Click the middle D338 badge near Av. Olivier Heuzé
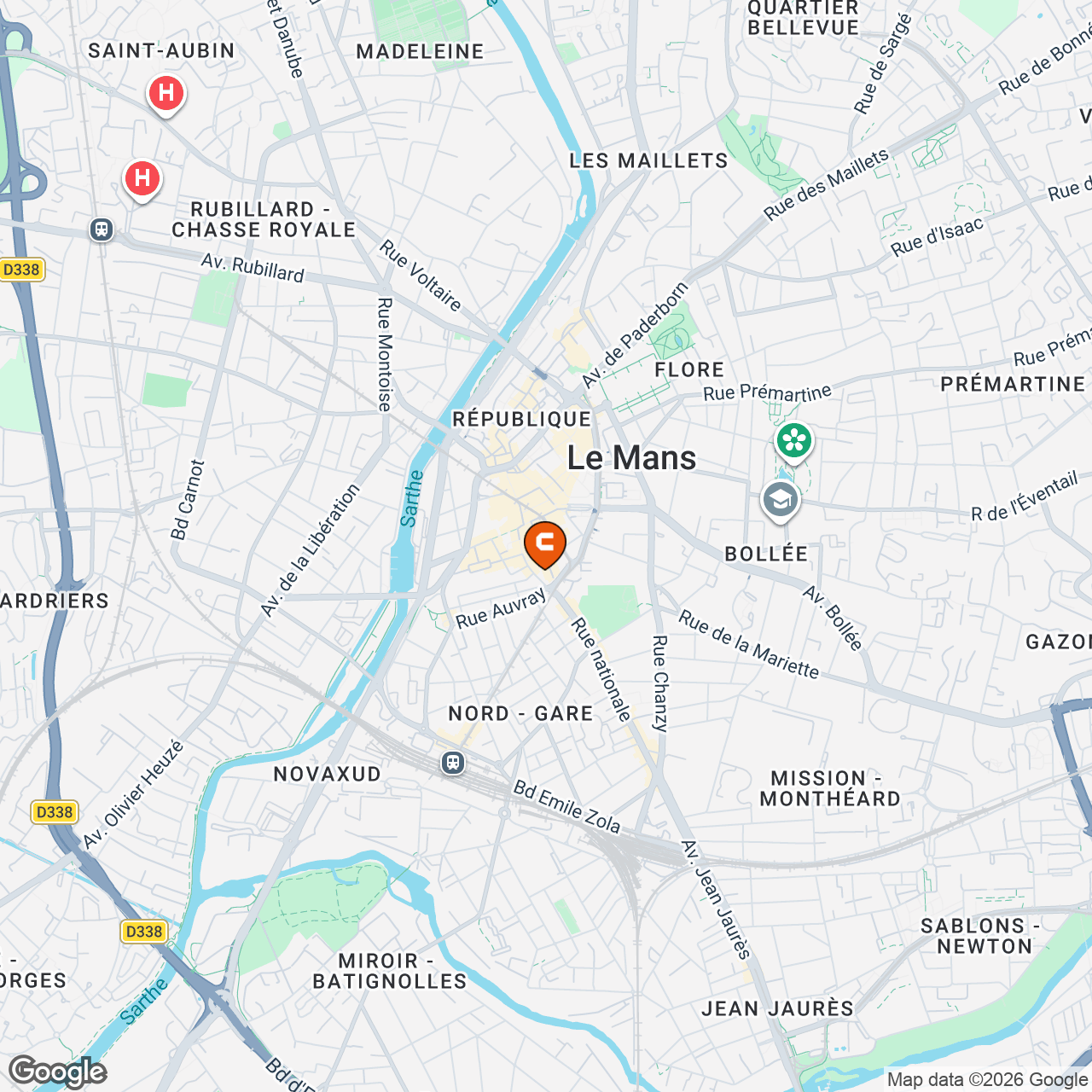Viewport: 1092px width, 1092px height. 55,812
